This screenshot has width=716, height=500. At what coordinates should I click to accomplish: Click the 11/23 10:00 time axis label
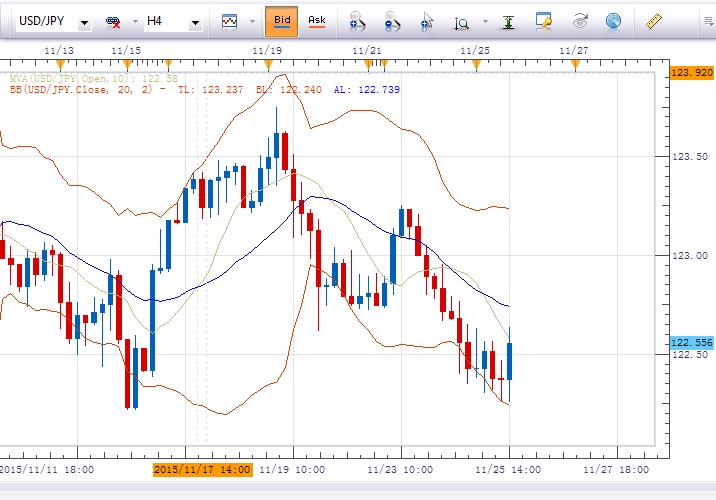click(x=400, y=469)
